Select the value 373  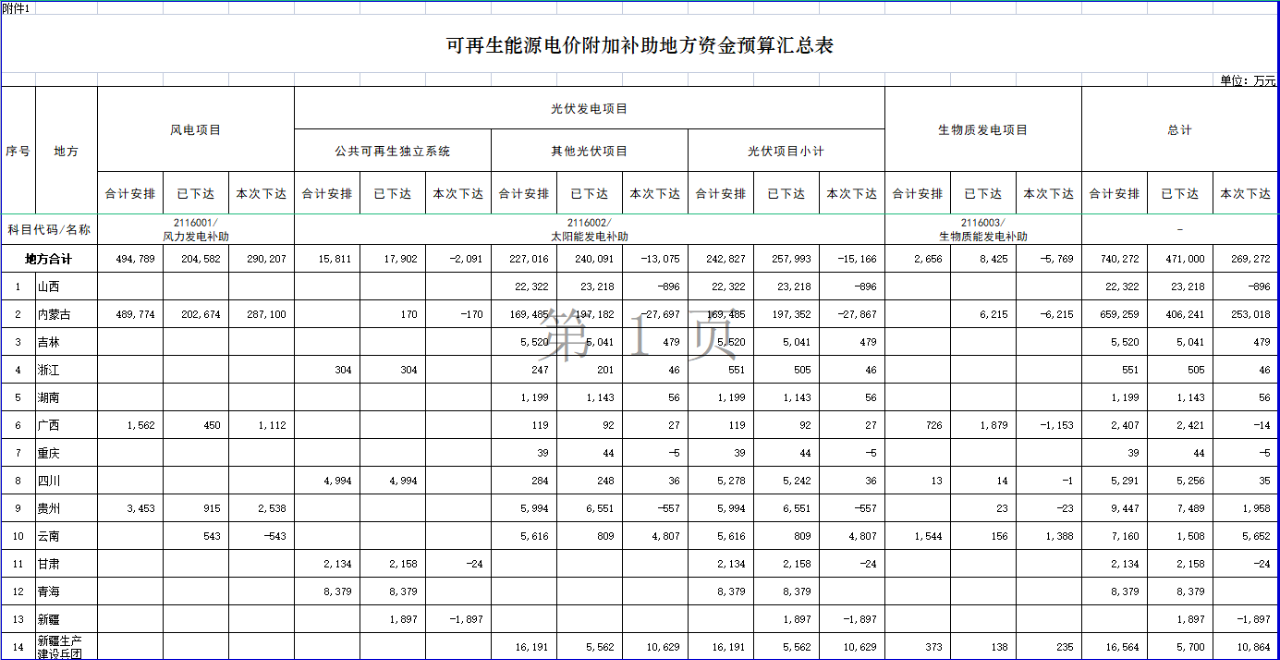[935, 649]
